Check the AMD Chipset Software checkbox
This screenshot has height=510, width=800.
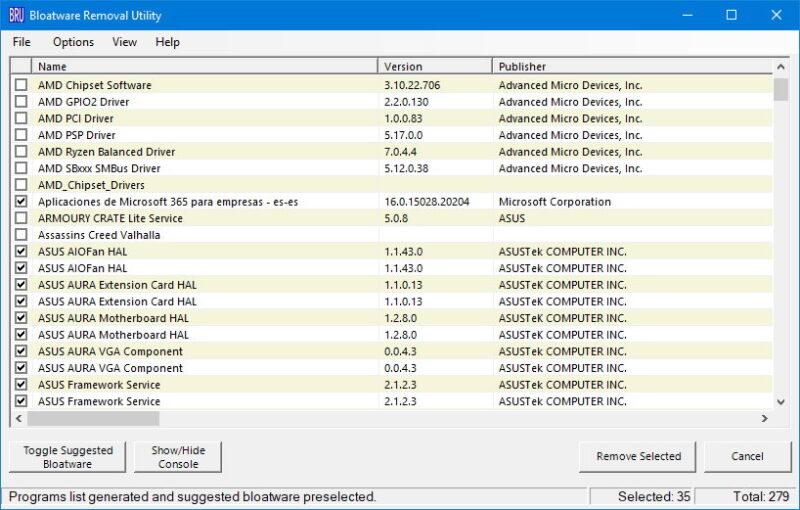[x=21, y=85]
